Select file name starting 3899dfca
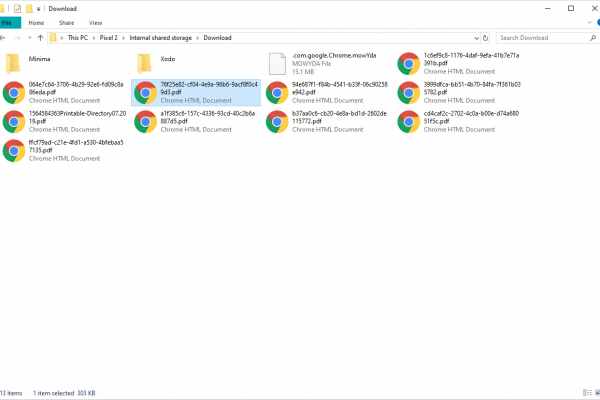The height and width of the screenshot is (400, 600). (x=472, y=88)
